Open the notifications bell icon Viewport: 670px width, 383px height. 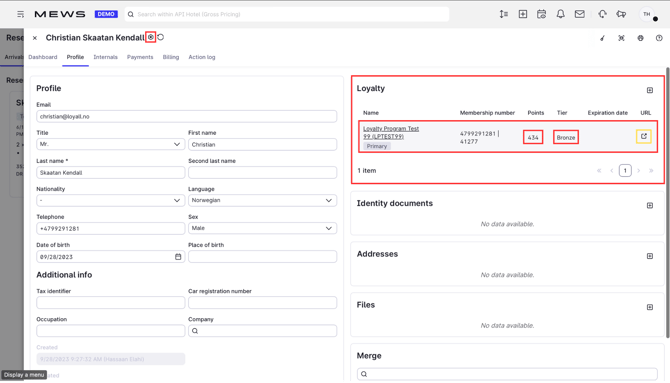click(560, 14)
